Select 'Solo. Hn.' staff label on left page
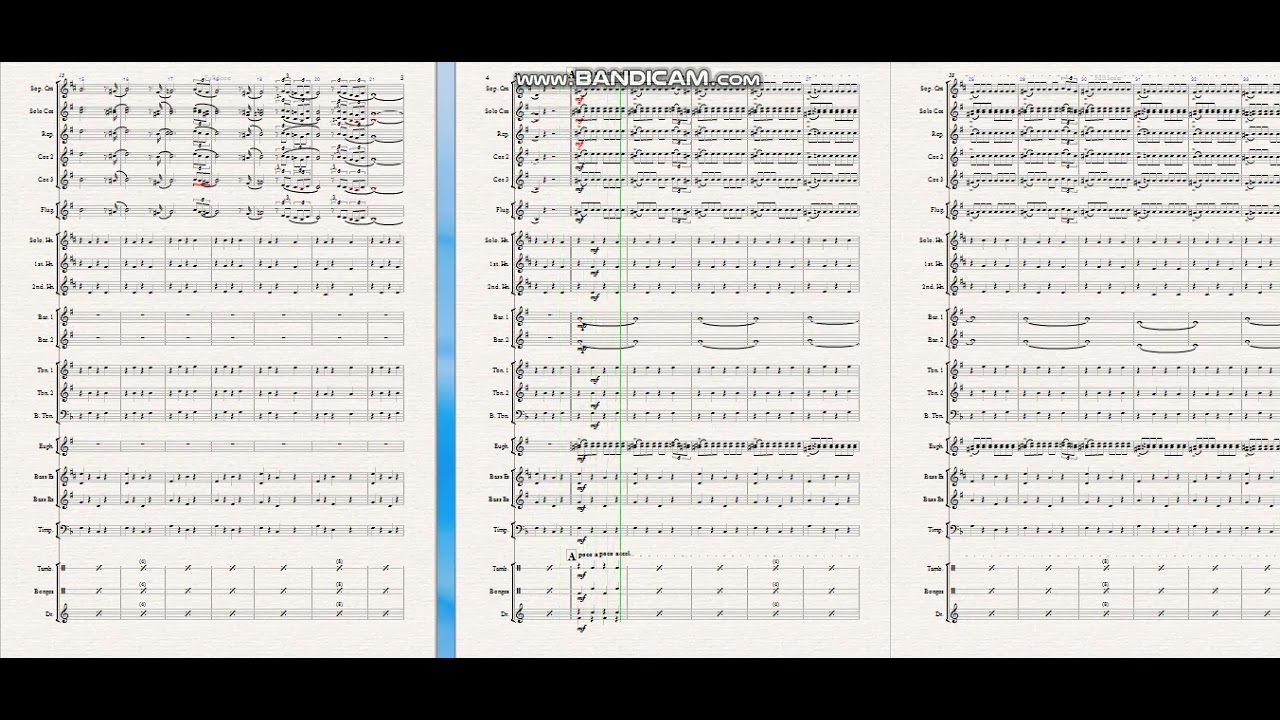Image resolution: width=1280 pixels, height=720 pixels. click(x=42, y=240)
